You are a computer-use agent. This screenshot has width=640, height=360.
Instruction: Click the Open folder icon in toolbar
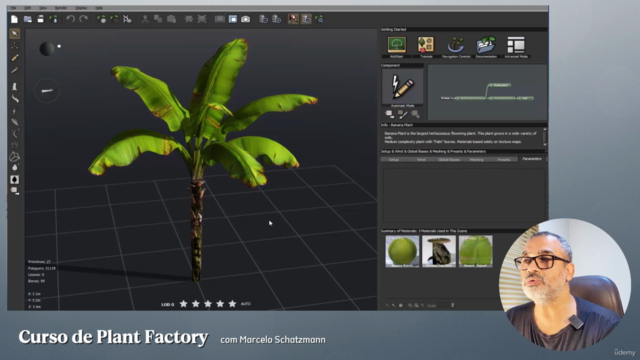(x=28, y=19)
